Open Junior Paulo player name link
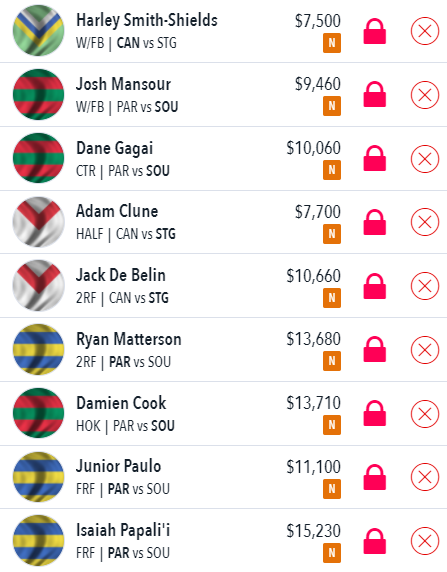447x572 pixels. click(x=119, y=466)
